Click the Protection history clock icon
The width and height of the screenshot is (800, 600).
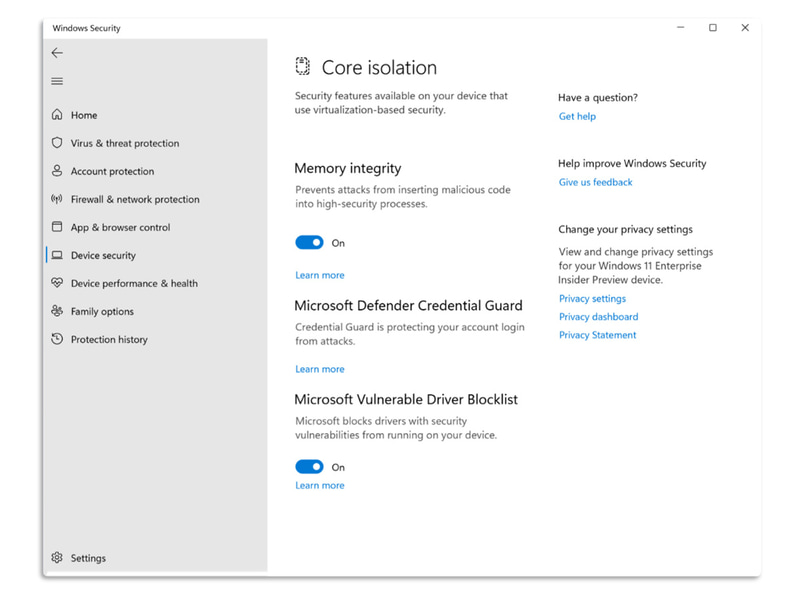coord(57,339)
